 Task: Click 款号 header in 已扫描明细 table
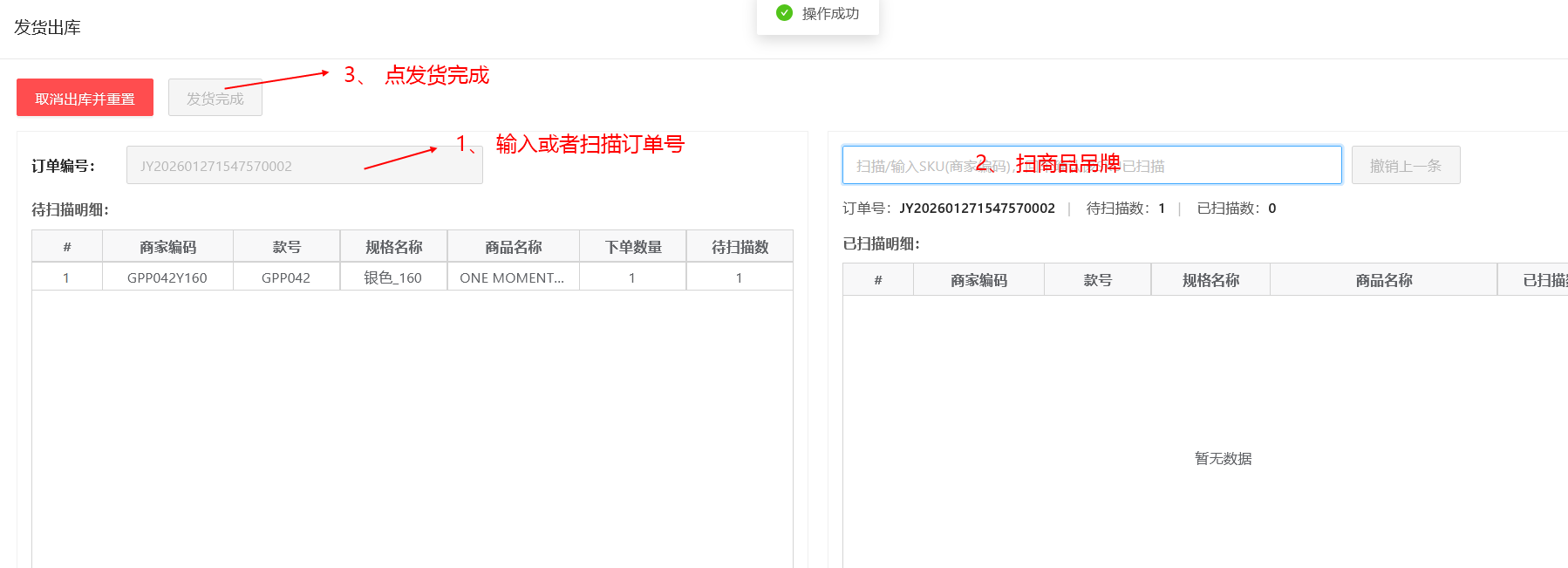1097,280
